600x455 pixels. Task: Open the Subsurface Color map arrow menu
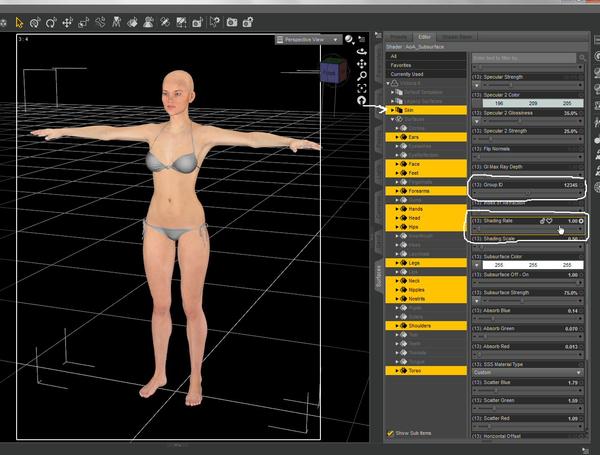pyautogui.click(x=476, y=265)
